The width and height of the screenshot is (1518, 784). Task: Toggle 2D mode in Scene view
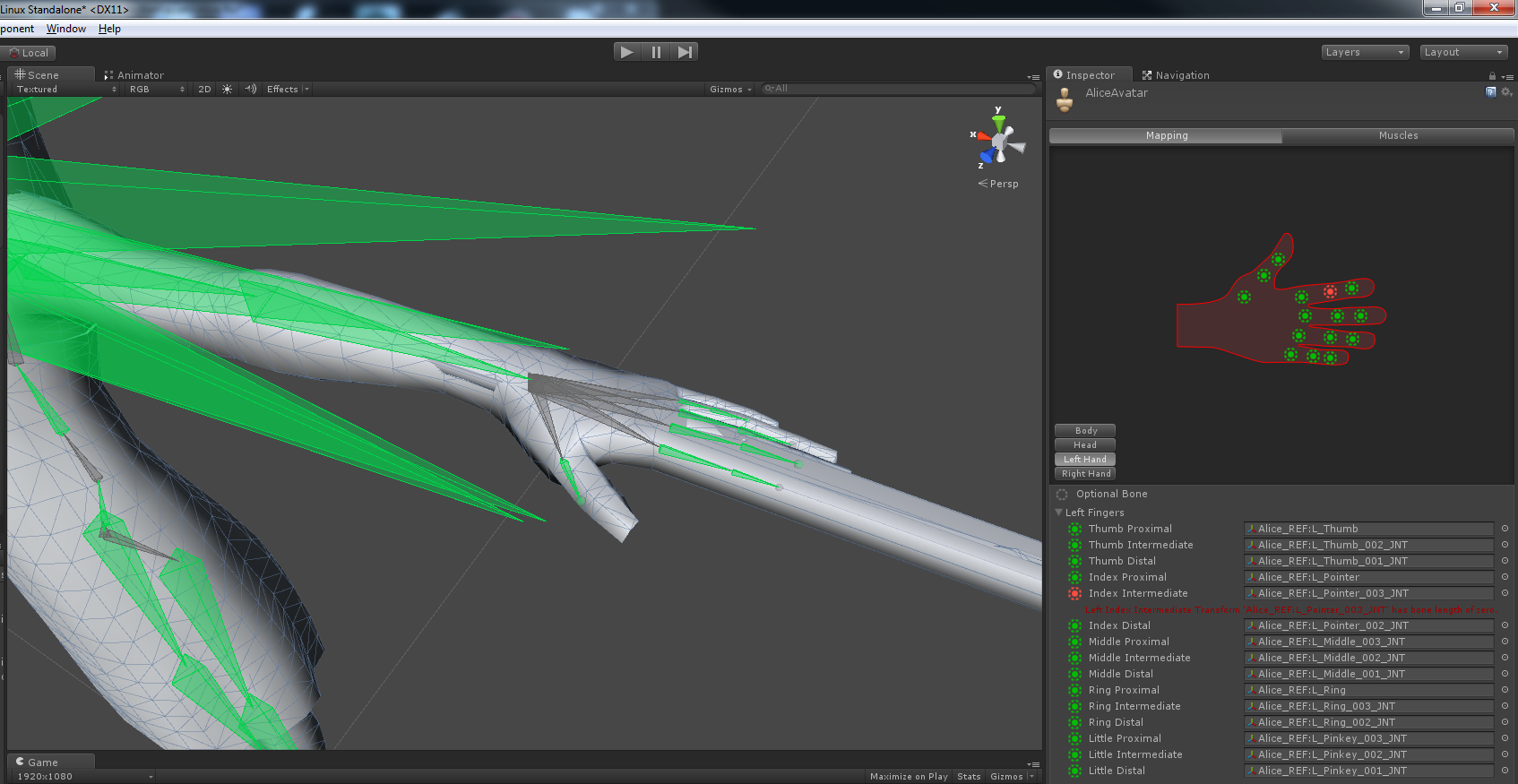click(204, 89)
